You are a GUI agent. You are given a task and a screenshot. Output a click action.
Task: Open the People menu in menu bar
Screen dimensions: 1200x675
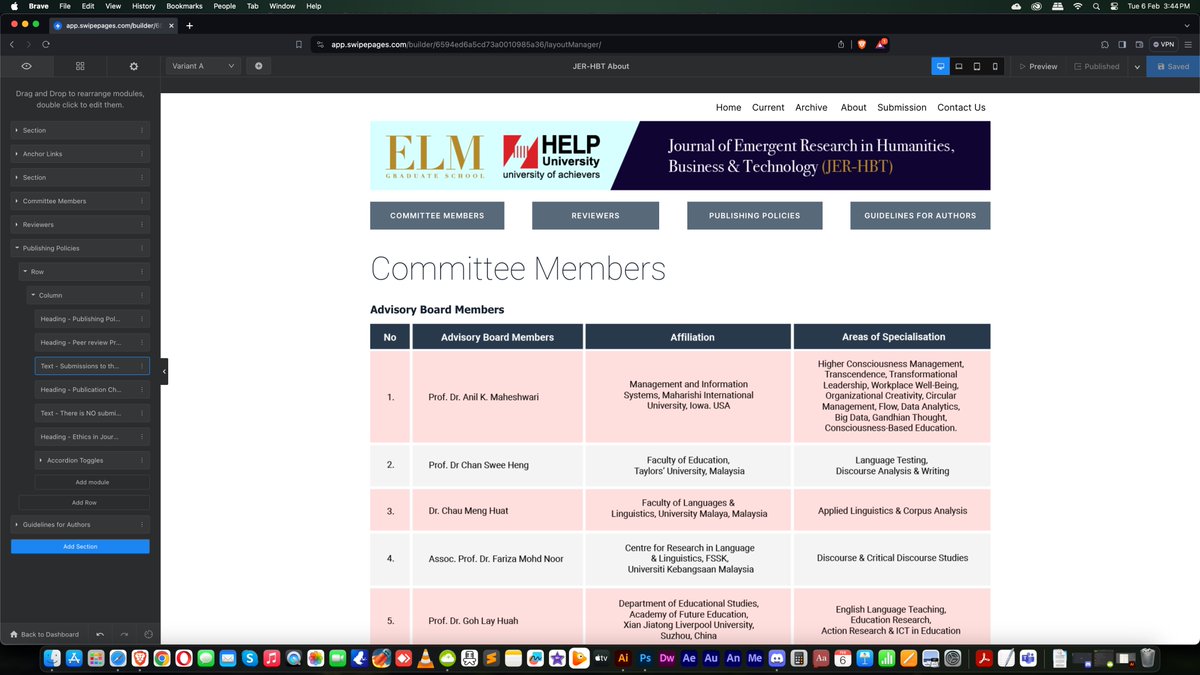click(225, 6)
